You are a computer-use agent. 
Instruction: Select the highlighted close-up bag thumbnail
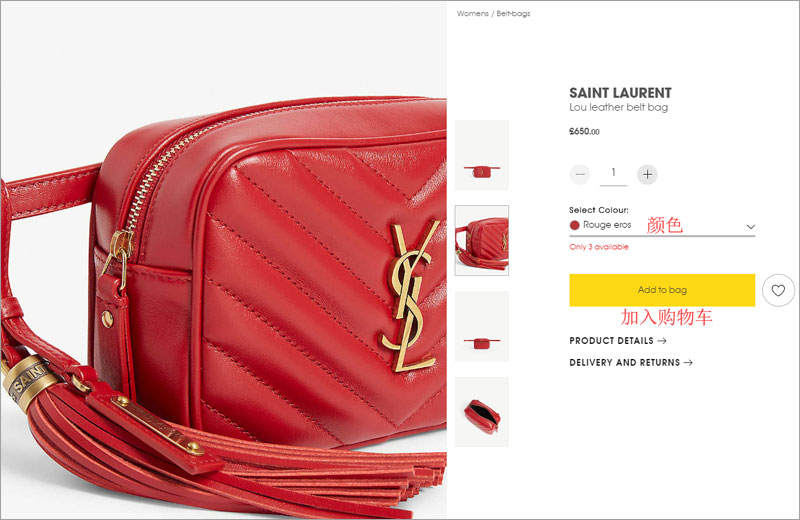point(482,240)
